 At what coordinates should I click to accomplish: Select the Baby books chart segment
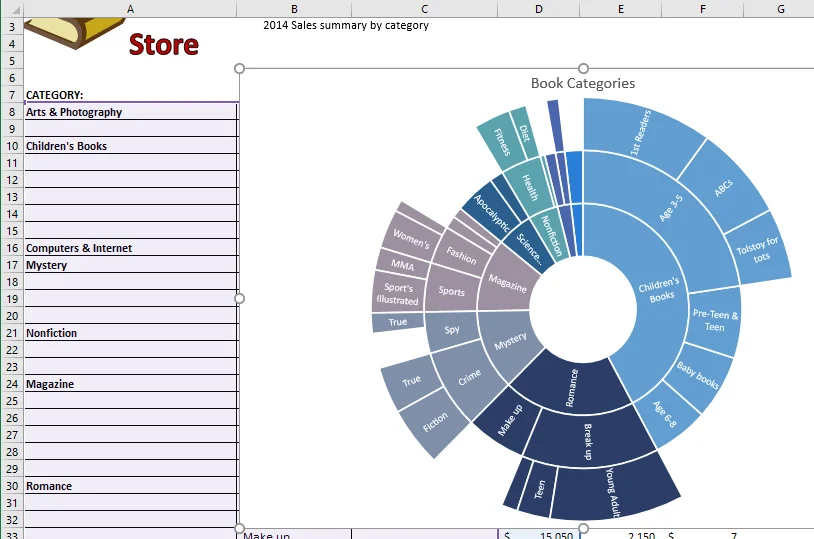pyautogui.click(x=698, y=375)
